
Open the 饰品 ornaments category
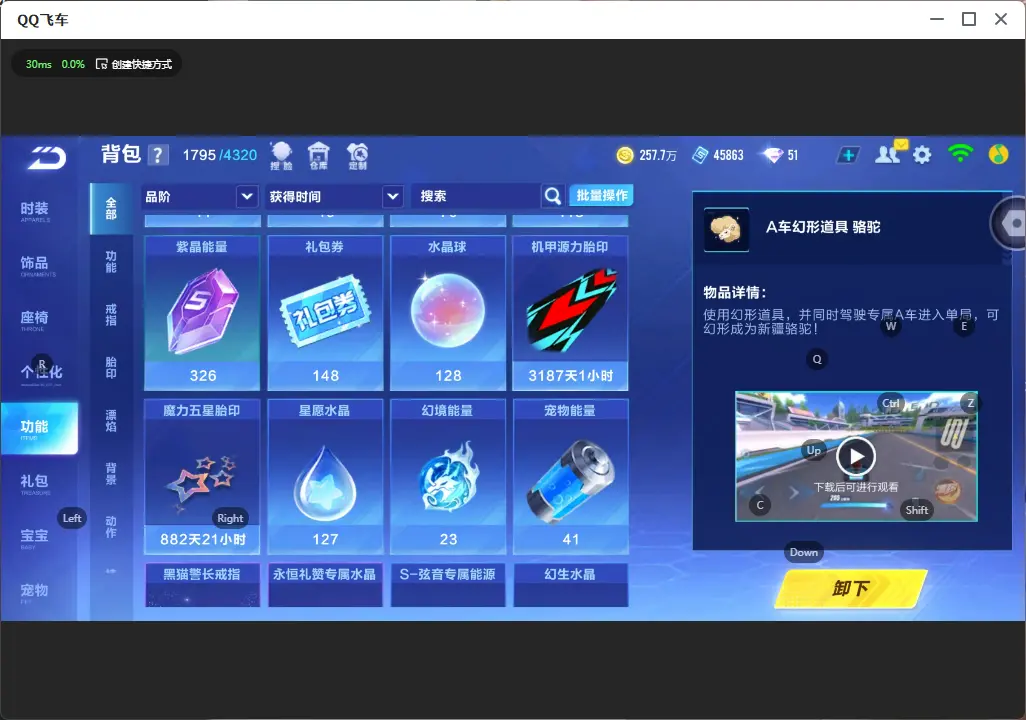tap(35, 265)
